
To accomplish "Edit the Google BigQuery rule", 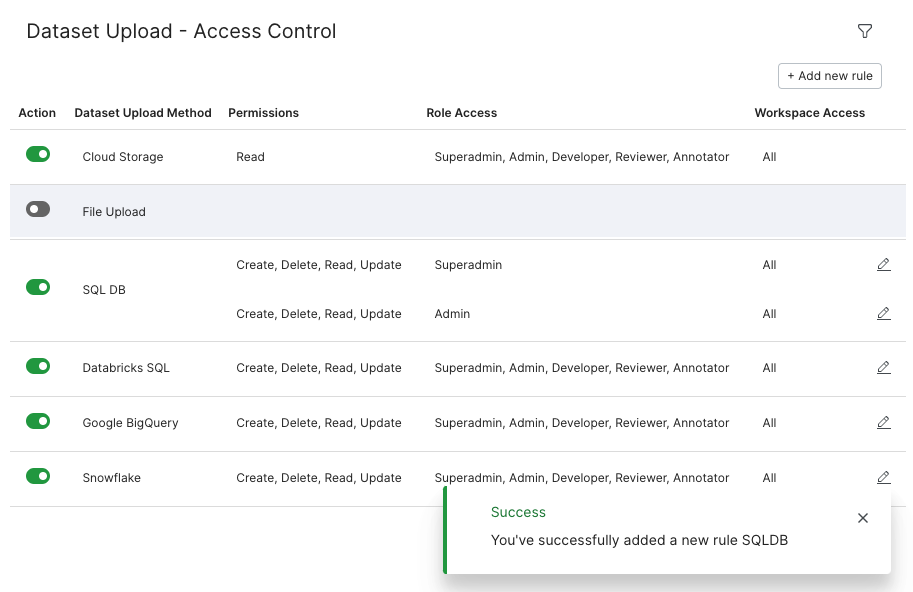I will tap(883, 423).
